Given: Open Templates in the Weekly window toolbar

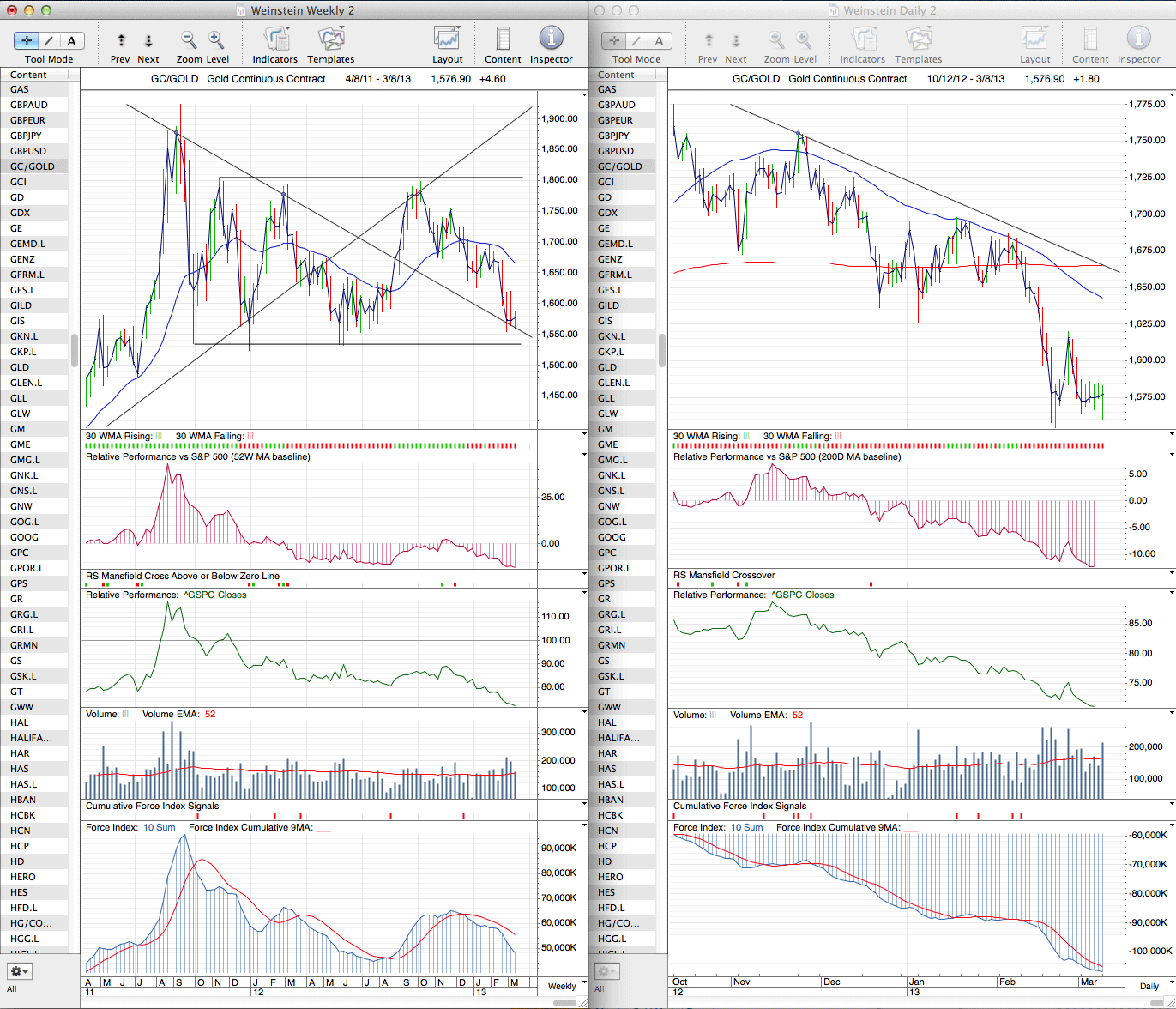Looking at the screenshot, I should click(x=330, y=40).
